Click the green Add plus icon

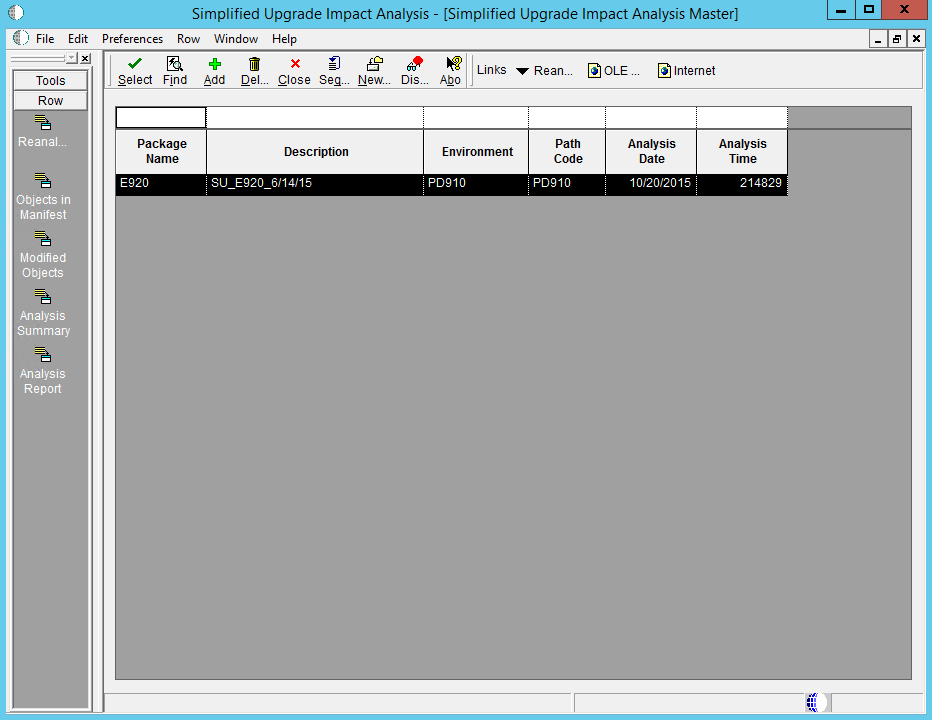pyautogui.click(x=215, y=64)
